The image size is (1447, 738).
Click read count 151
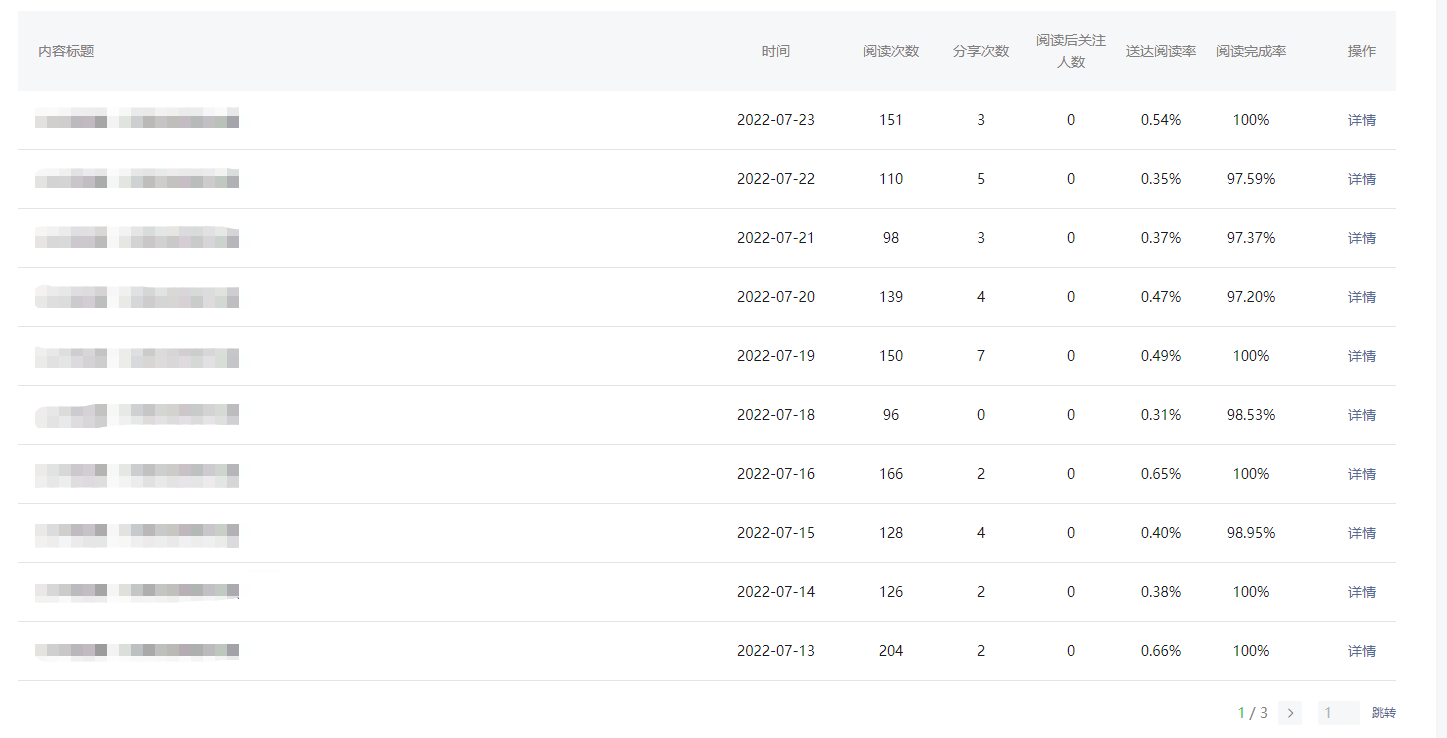click(891, 120)
